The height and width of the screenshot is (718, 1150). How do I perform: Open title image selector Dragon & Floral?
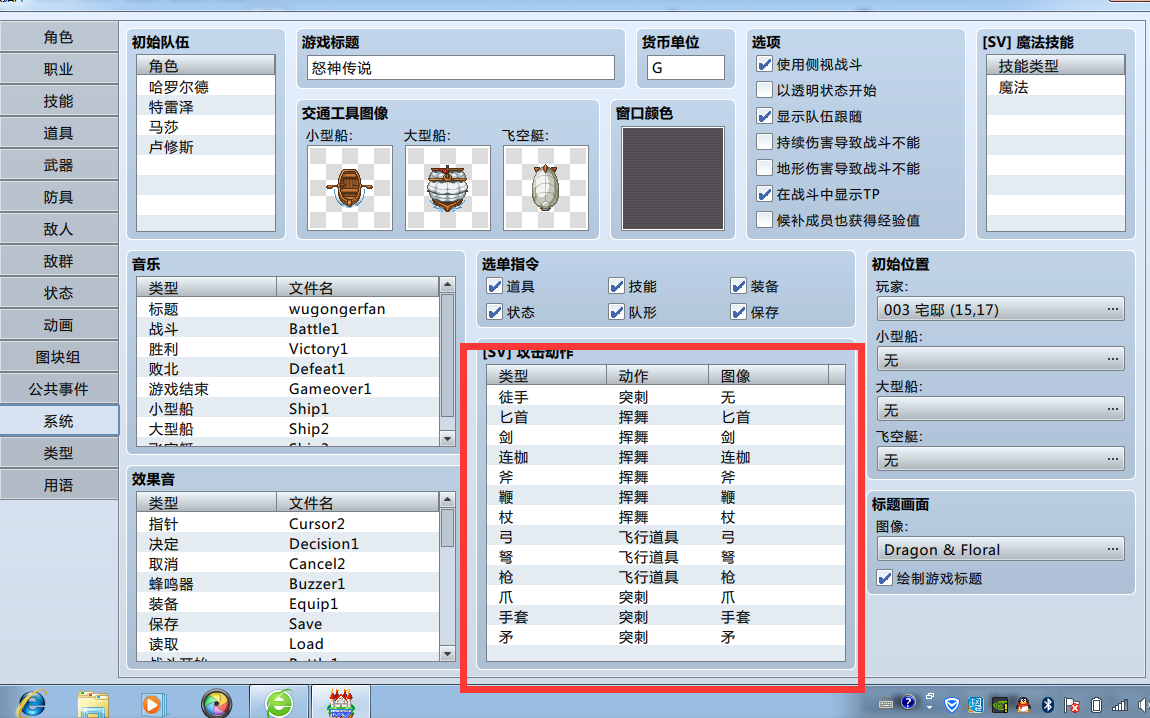point(1000,549)
